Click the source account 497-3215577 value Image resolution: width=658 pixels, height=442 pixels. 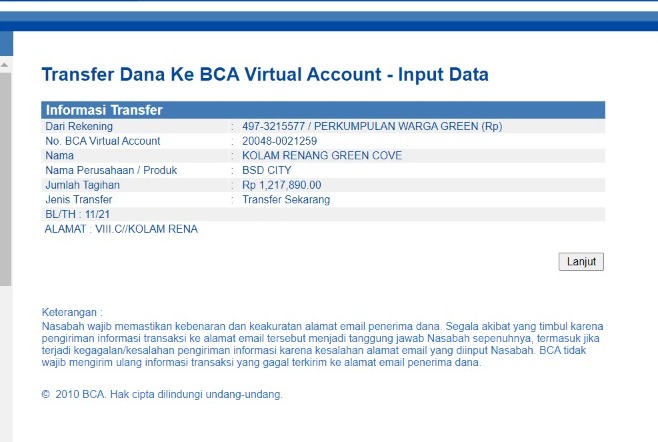pos(371,127)
